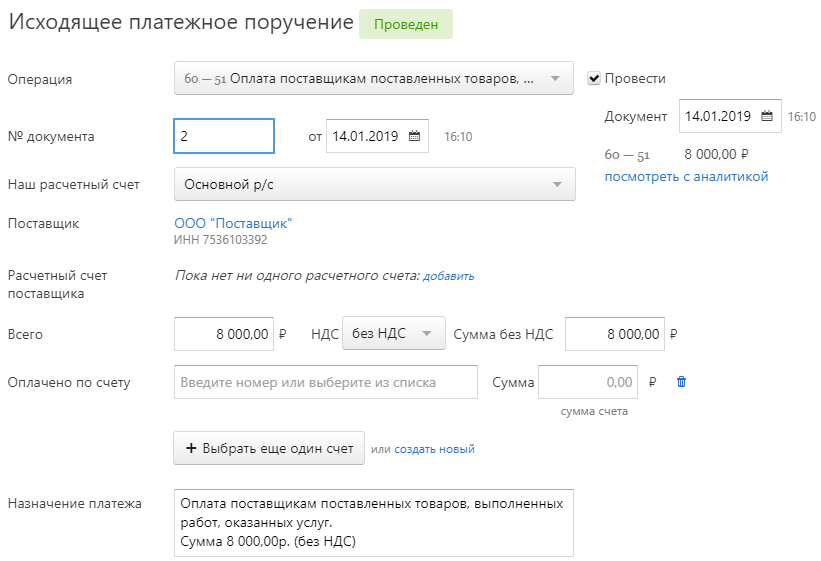This screenshot has width=821, height=561.
Task: Delete the invoice row with trash icon
Action: click(x=682, y=382)
